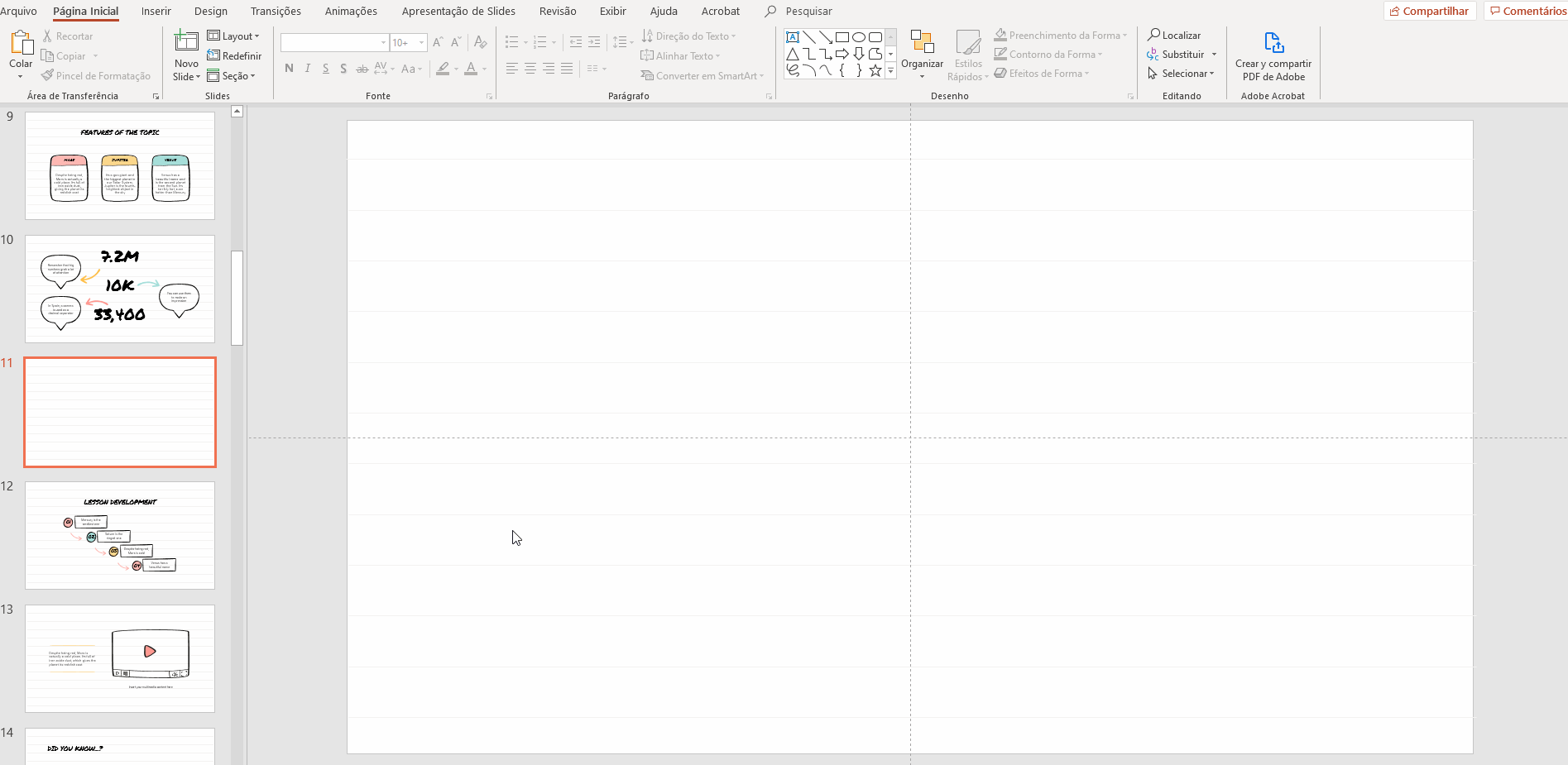This screenshot has height=765, width=1568.
Task: Click the Redefinir slide icon
Action: [213, 55]
